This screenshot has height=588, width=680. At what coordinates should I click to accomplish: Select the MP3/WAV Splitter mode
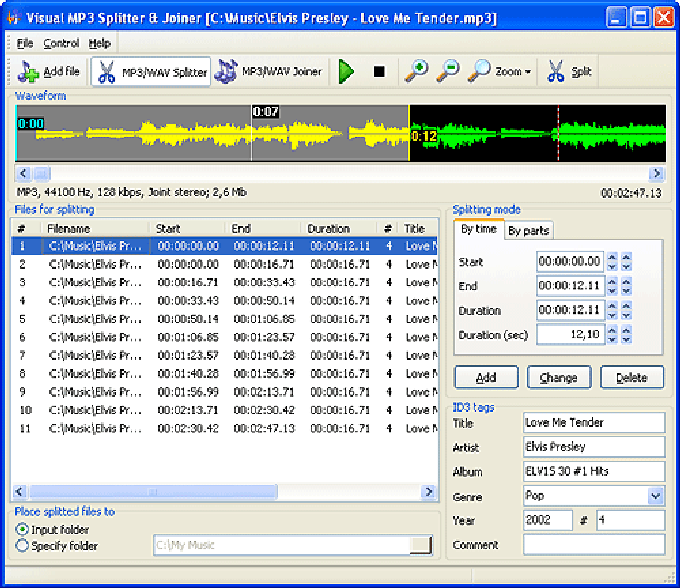coord(151,72)
